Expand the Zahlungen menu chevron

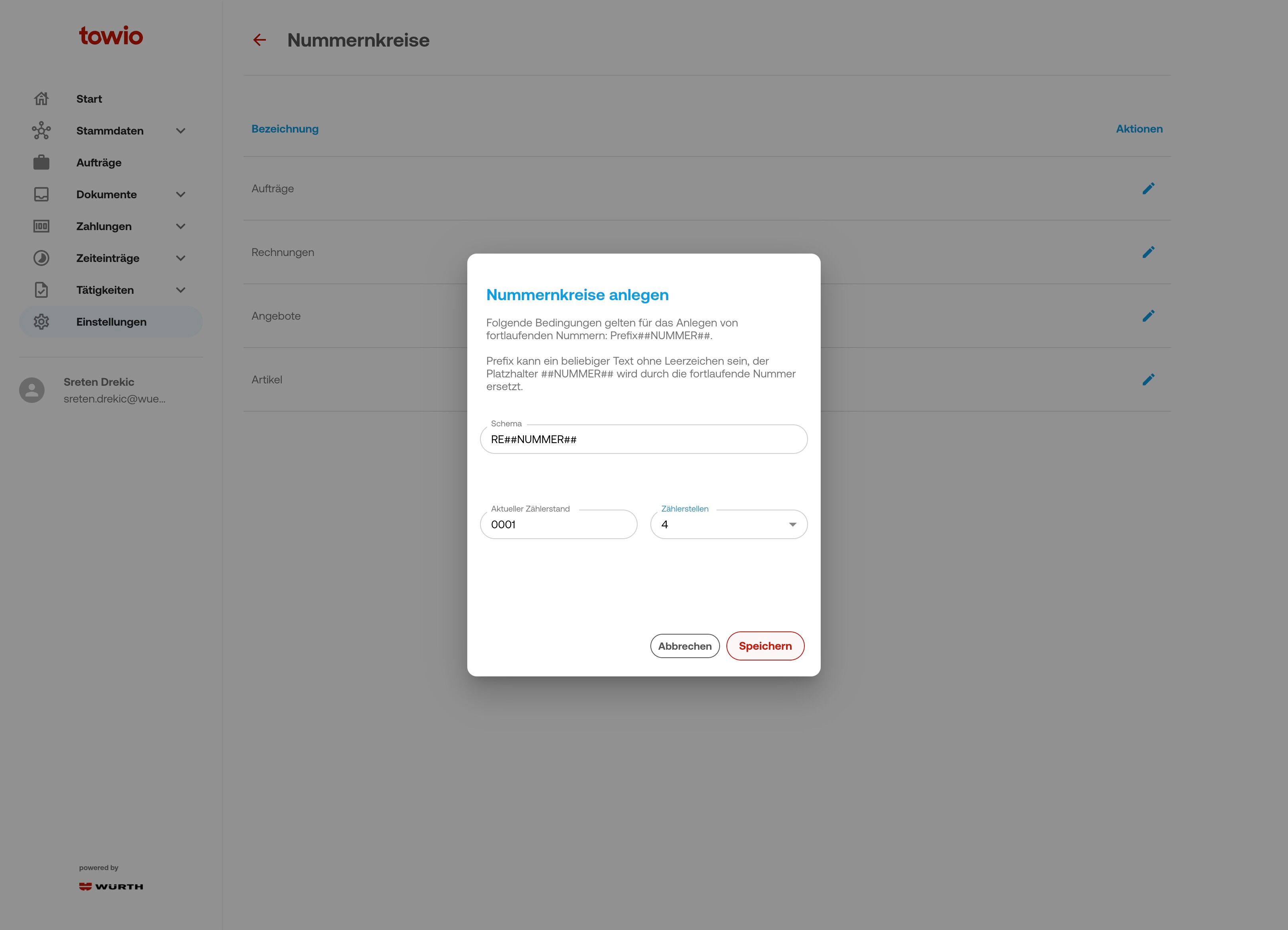181,226
